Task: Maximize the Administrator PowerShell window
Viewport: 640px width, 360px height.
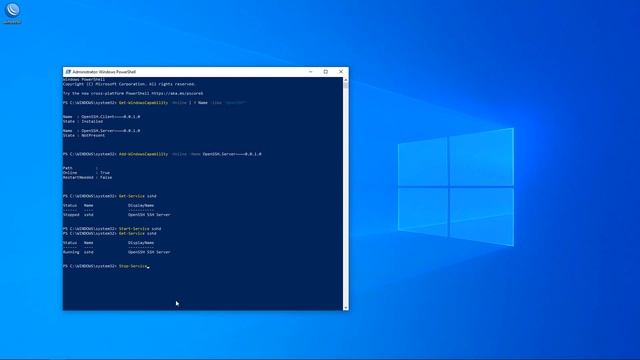Action: 326,72
